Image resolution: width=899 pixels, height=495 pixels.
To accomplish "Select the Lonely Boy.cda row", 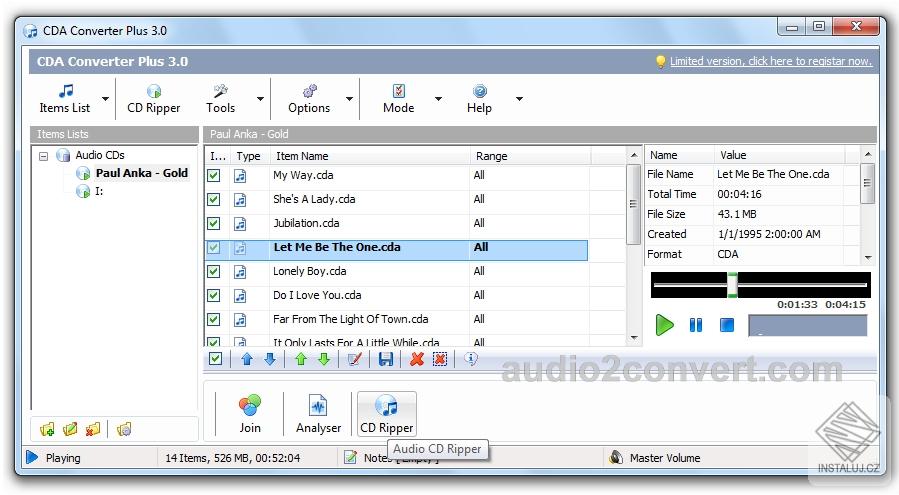I will coord(396,271).
